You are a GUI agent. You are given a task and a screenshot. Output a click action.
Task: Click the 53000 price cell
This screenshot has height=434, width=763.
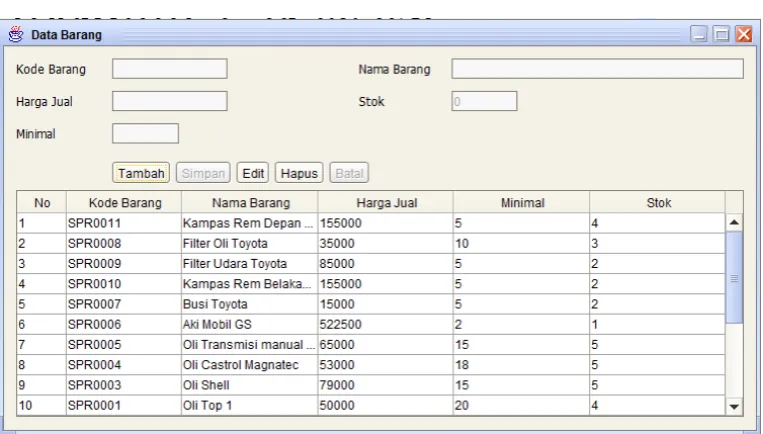386,365
